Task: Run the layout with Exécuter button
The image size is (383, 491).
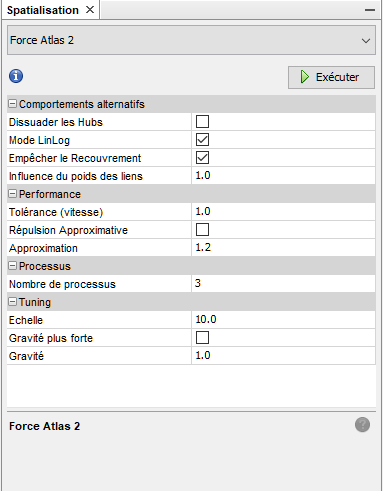Action: (331, 77)
